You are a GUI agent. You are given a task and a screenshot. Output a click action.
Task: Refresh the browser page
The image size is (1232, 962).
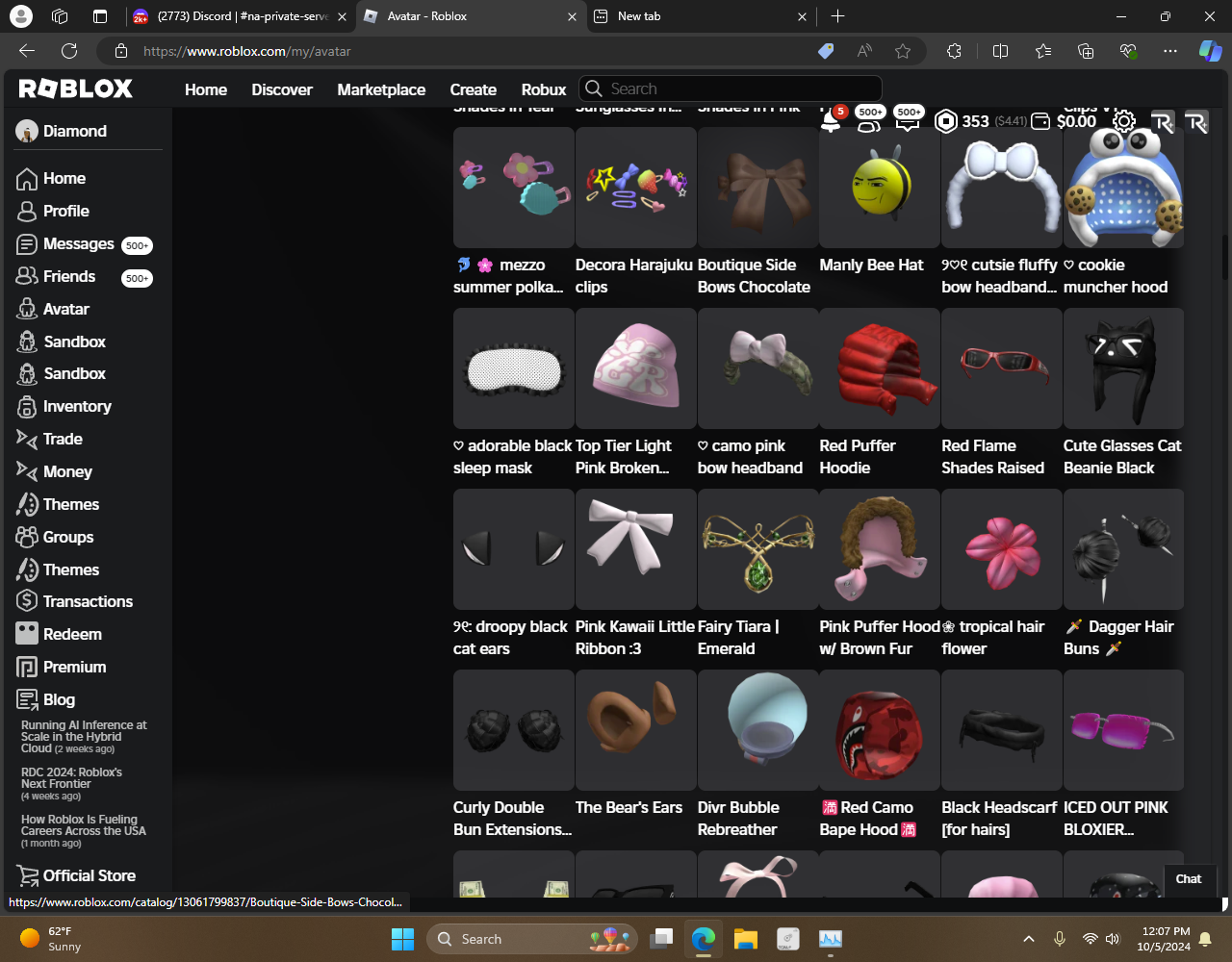tap(69, 51)
